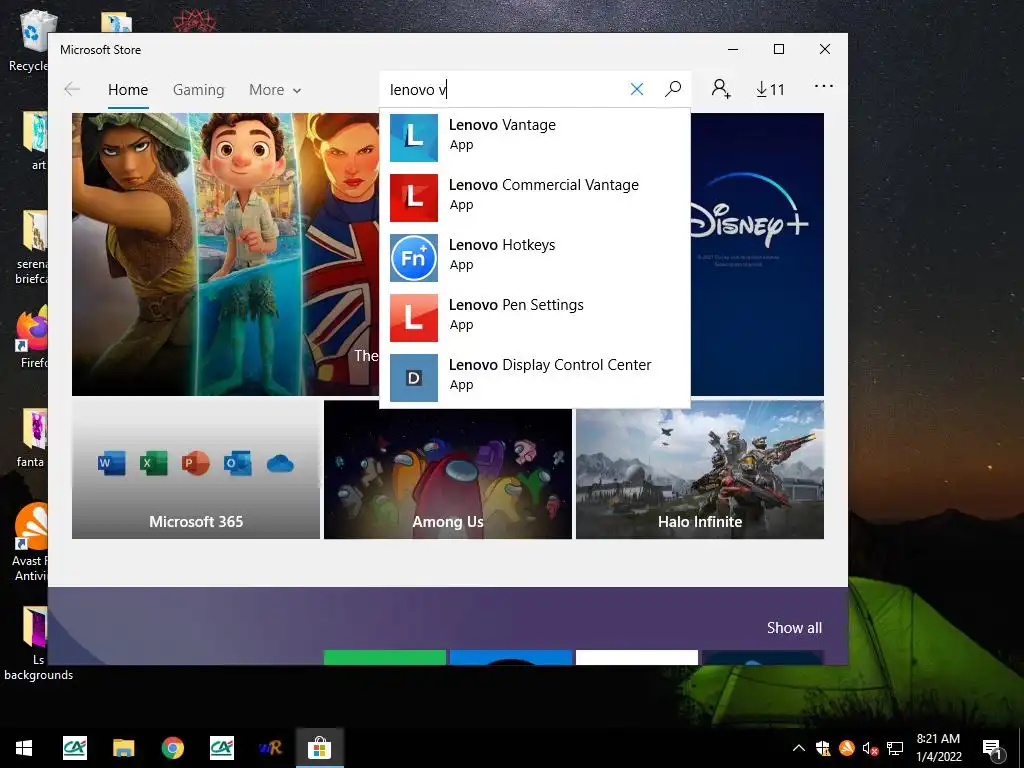Viewport: 1024px width, 768px height.
Task: Click the Lenovo Pen Settings icon
Action: tap(414, 318)
